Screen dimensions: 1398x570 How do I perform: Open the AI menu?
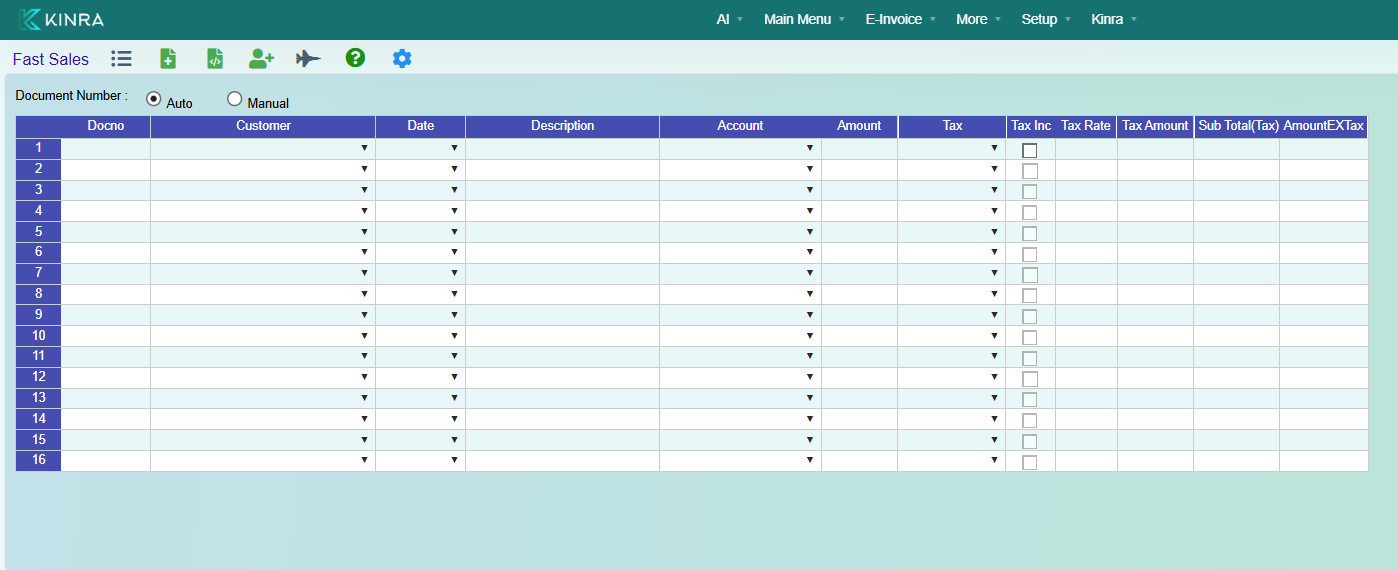pyautogui.click(x=729, y=19)
